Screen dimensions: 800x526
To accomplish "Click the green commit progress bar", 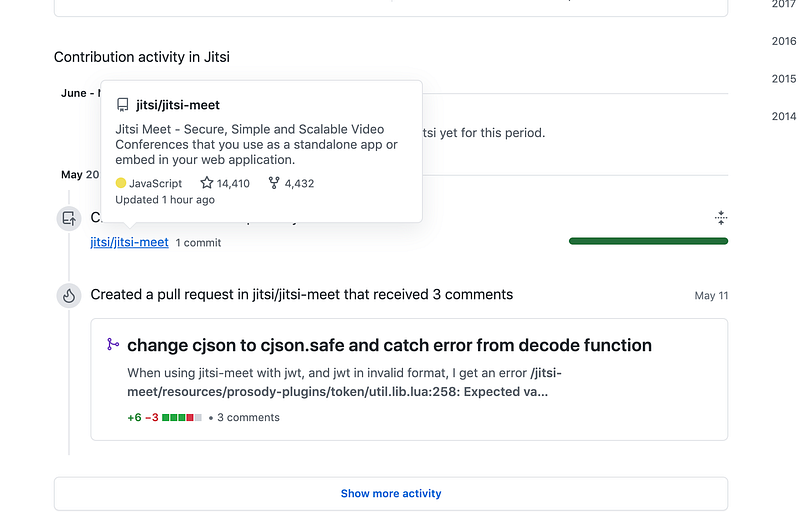I will coord(648,241).
